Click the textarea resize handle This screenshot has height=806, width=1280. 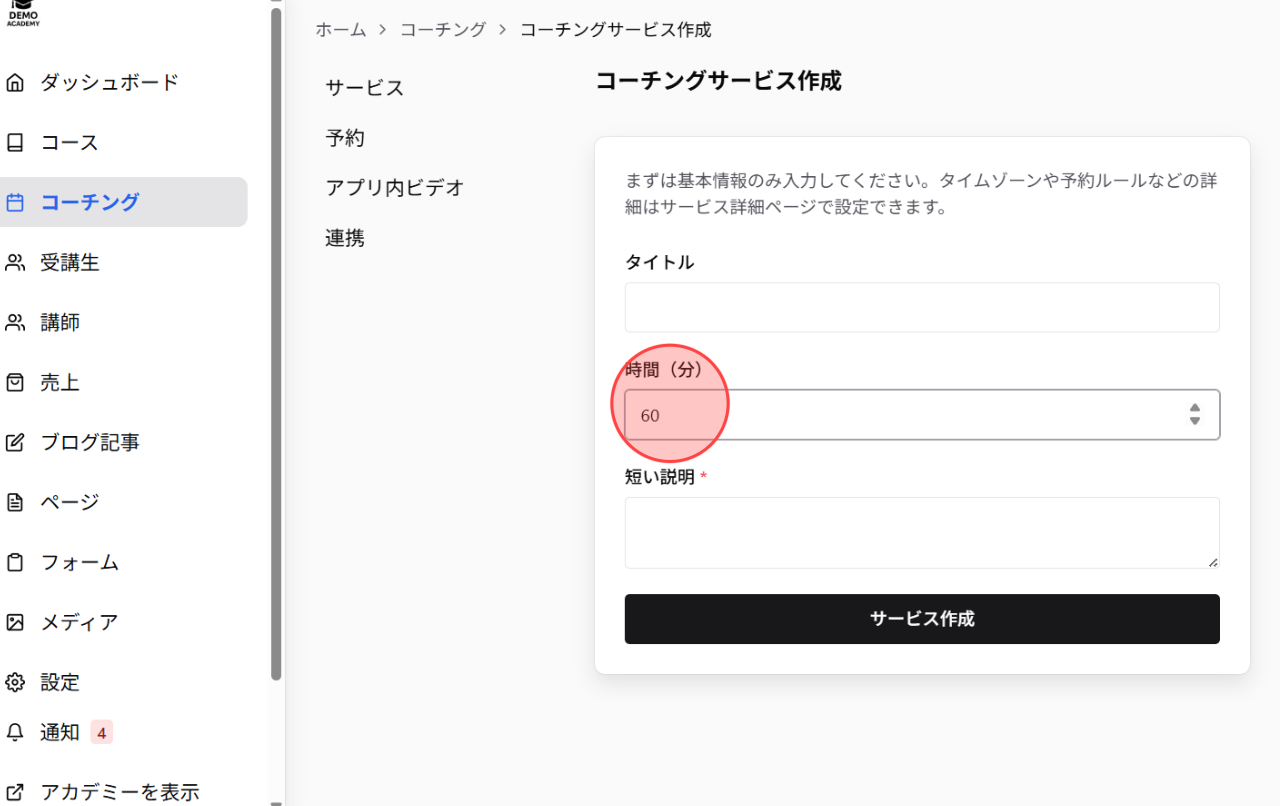point(1213,562)
